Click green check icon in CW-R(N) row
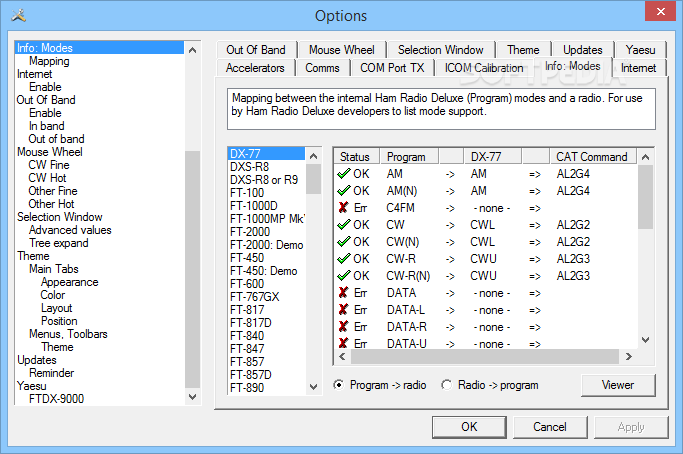Screen dimensions: 683x454 click(x=344, y=276)
